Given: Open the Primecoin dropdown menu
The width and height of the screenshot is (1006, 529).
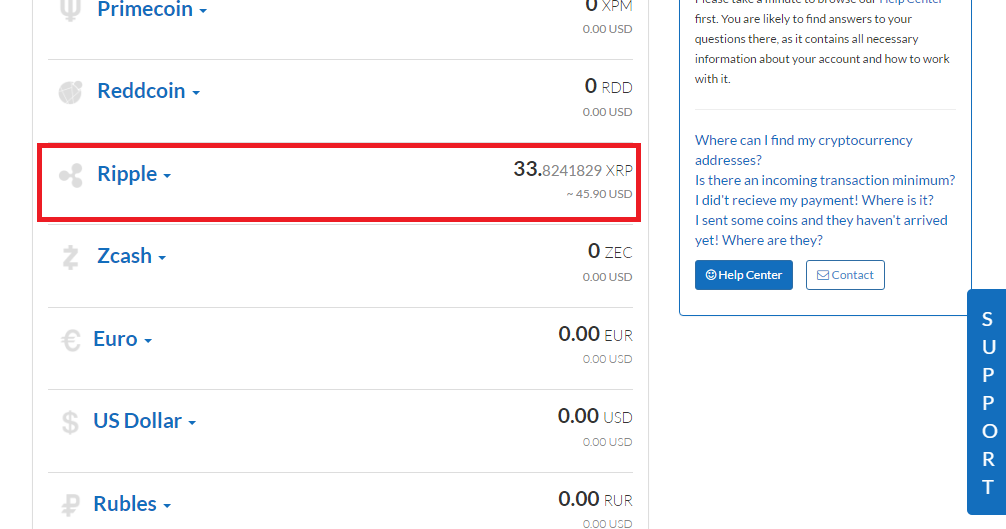Looking at the screenshot, I should click(152, 9).
